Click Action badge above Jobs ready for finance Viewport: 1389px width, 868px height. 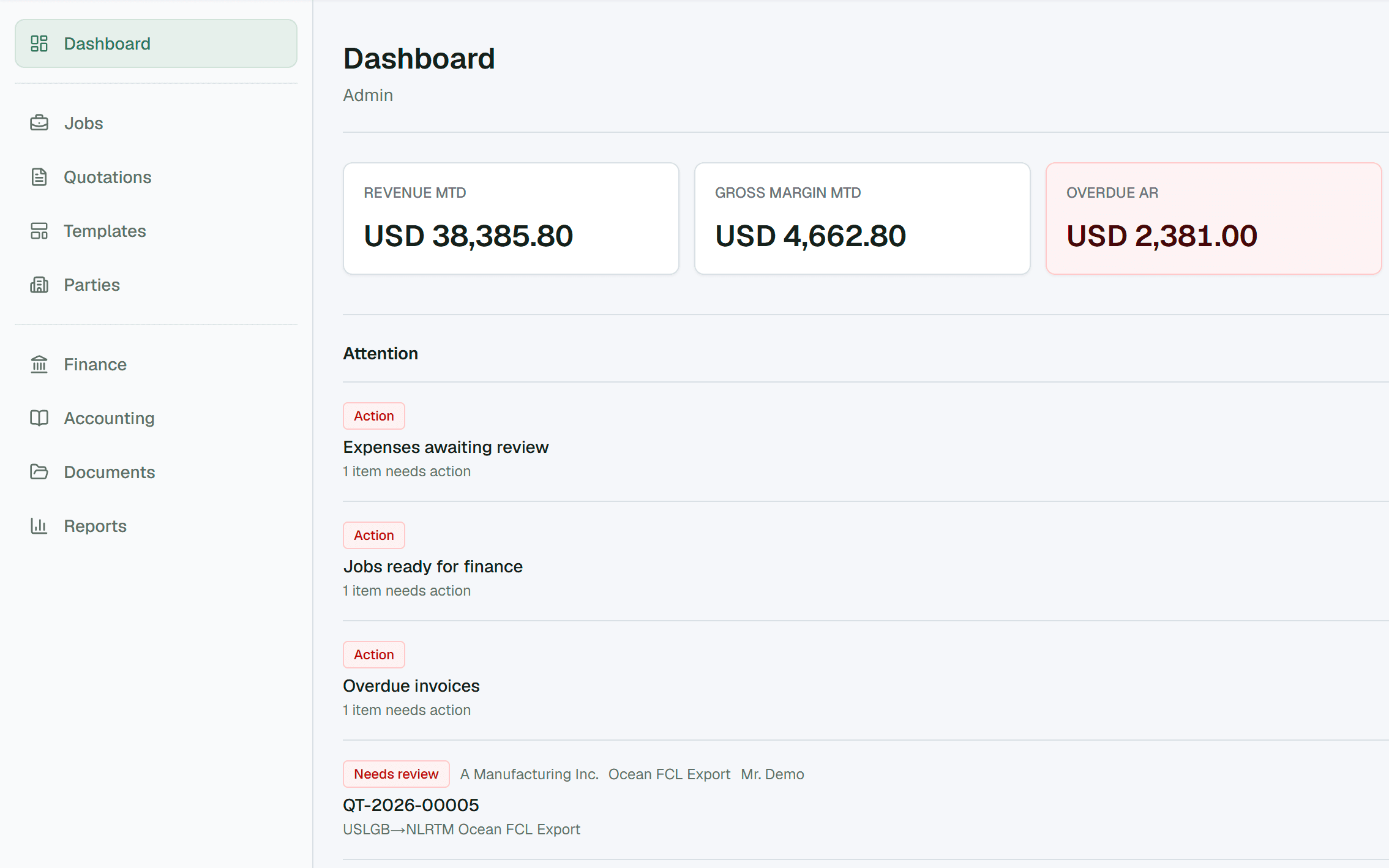pos(374,535)
